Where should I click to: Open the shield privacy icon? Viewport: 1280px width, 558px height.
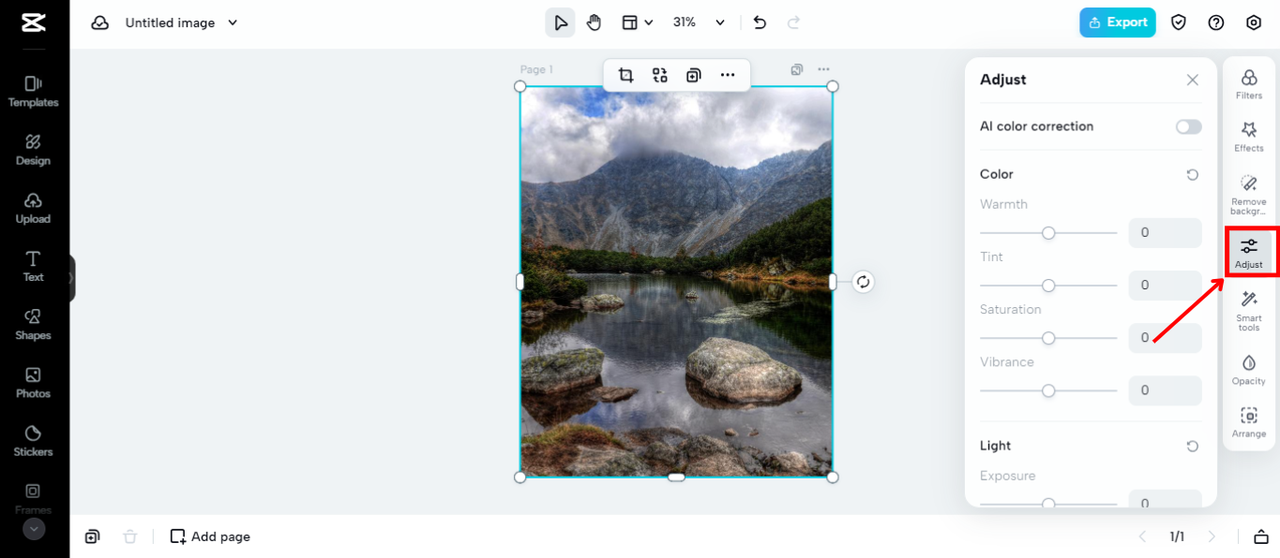pyautogui.click(x=1179, y=22)
